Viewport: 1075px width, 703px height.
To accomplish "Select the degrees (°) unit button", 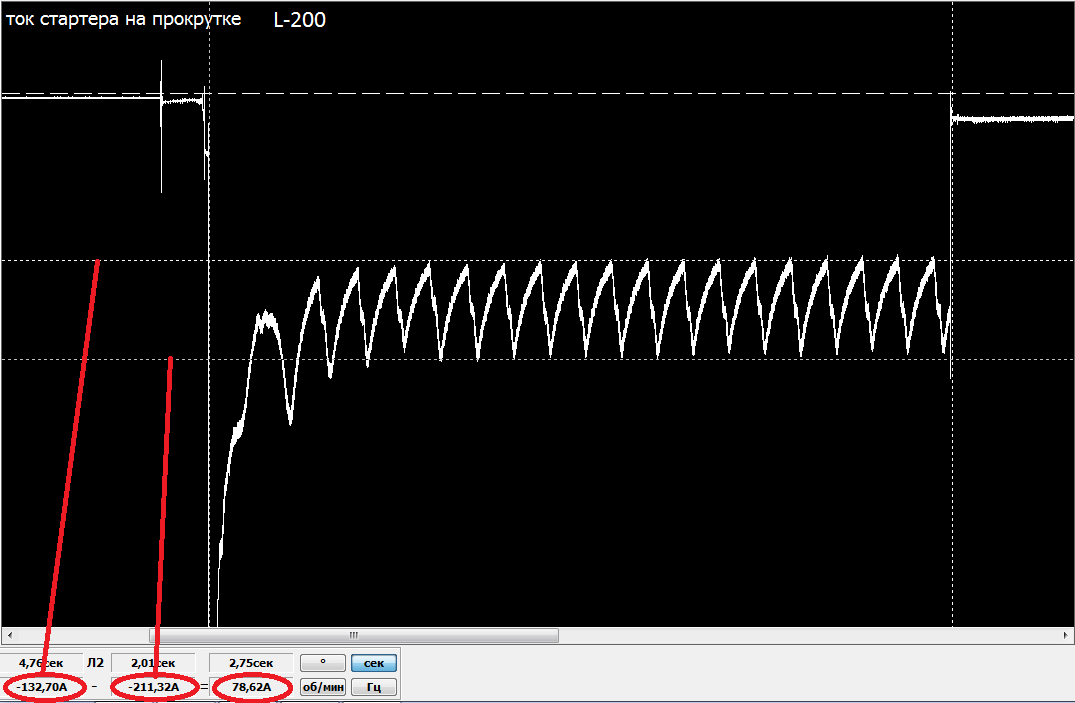I will 323,663.
